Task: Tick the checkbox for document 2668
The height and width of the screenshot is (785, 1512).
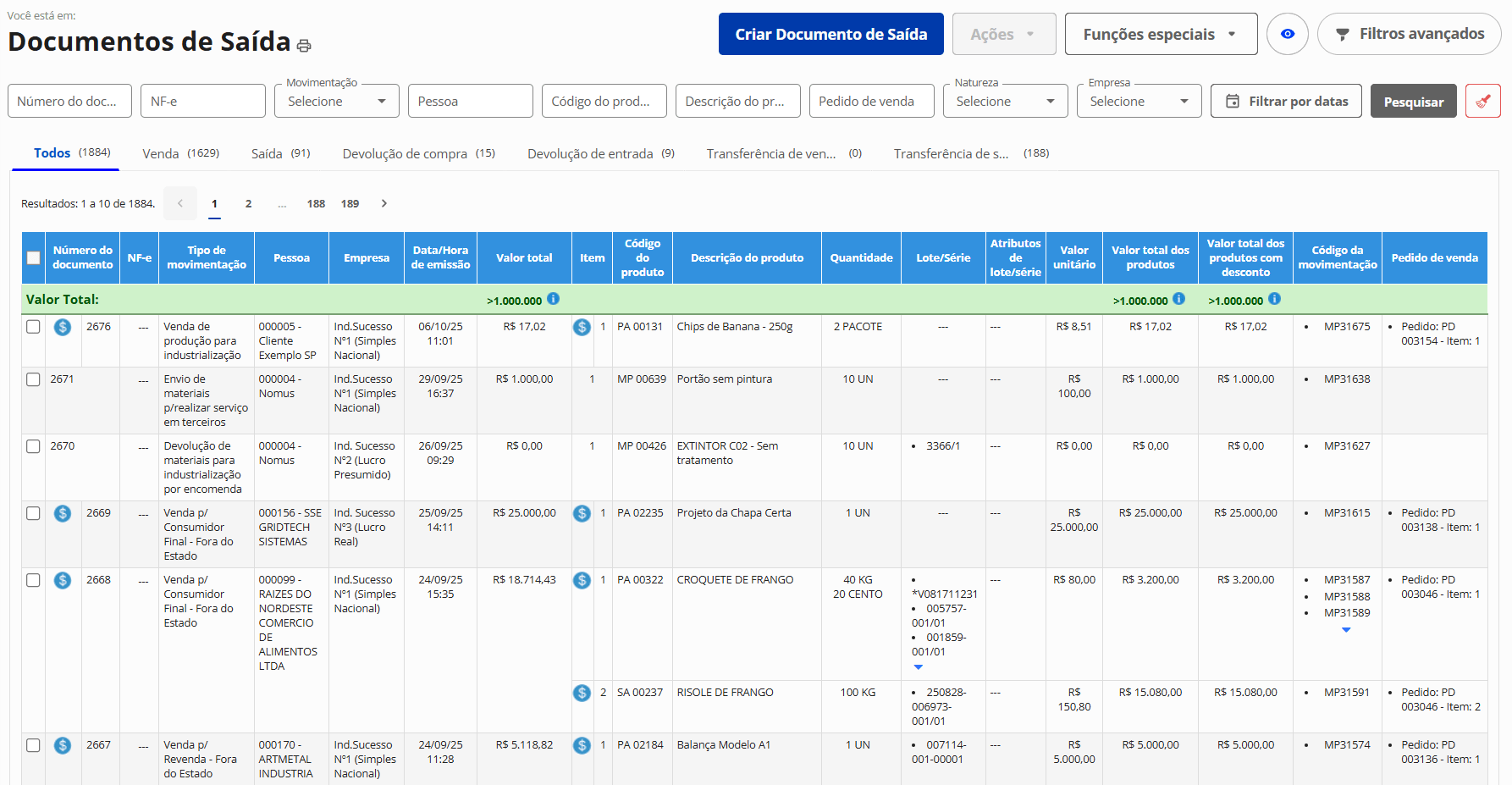Action: click(33, 580)
